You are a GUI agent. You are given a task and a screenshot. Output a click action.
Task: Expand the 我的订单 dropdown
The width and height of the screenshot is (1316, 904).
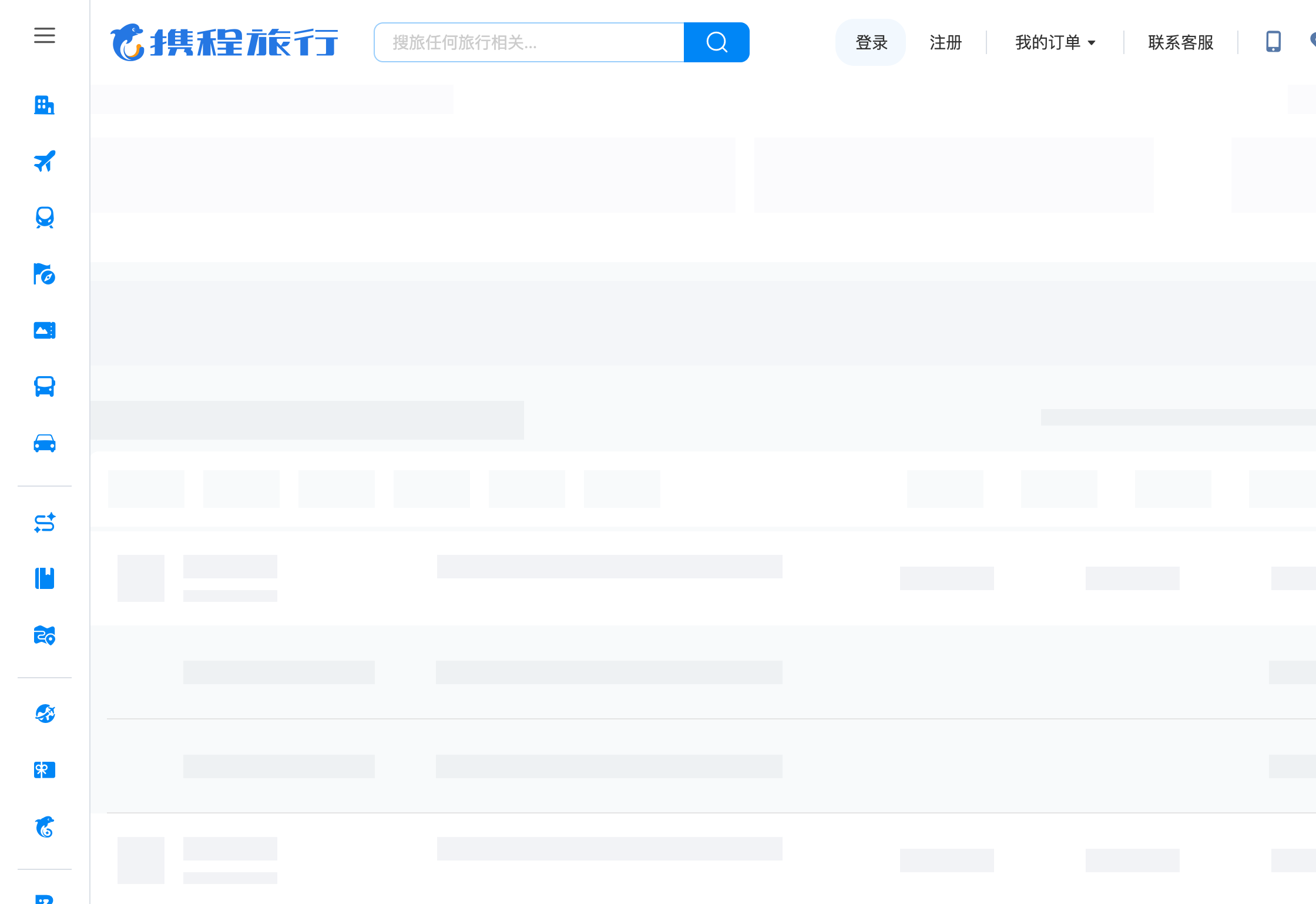1055,42
